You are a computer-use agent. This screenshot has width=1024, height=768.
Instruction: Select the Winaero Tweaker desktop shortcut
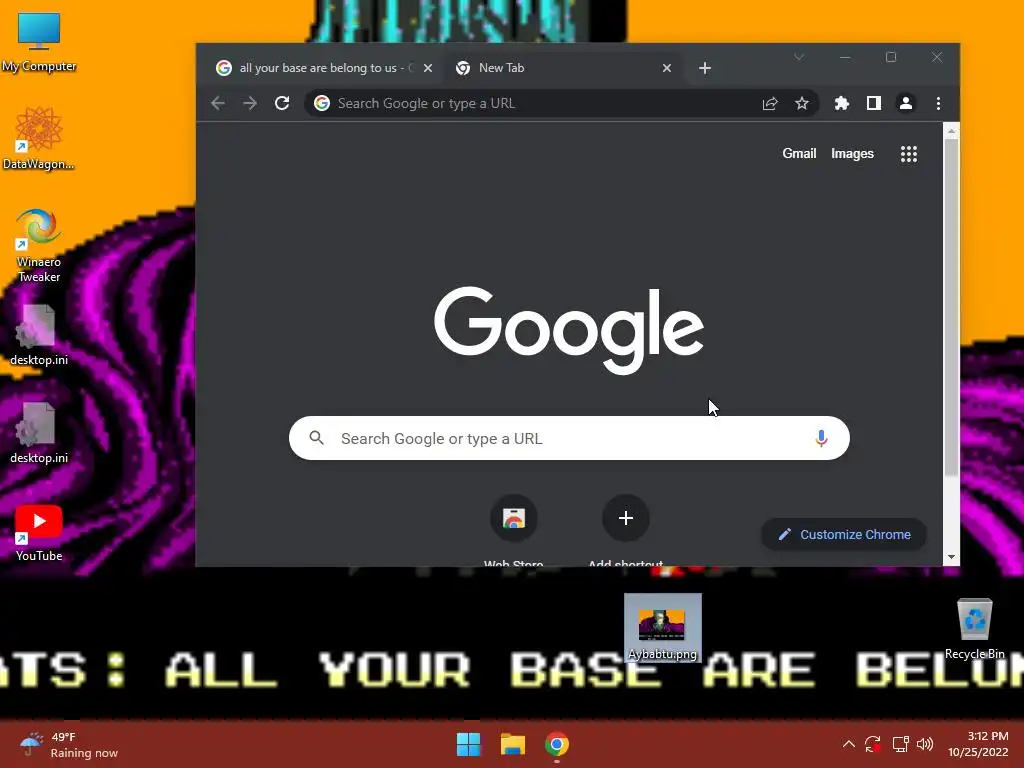(x=39, y=246)
